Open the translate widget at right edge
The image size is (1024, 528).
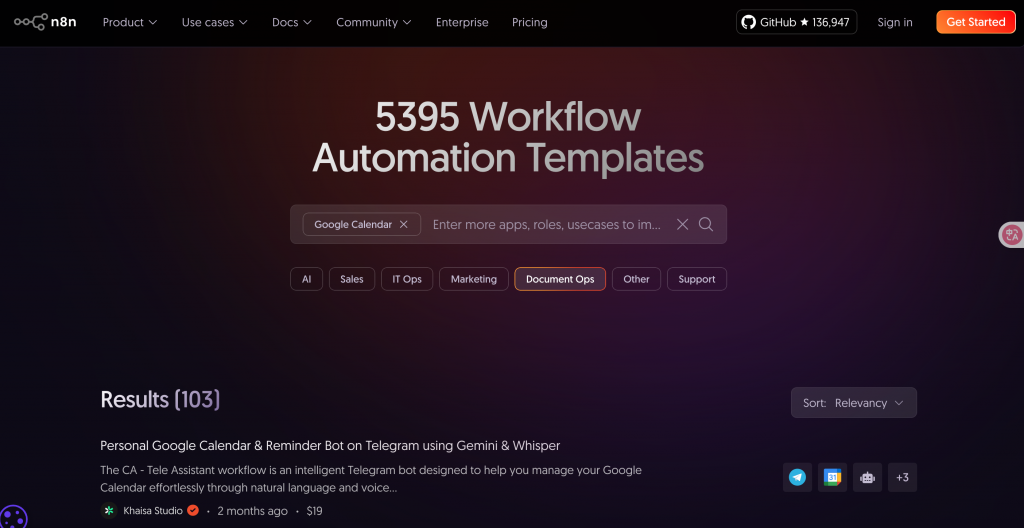1012,235
